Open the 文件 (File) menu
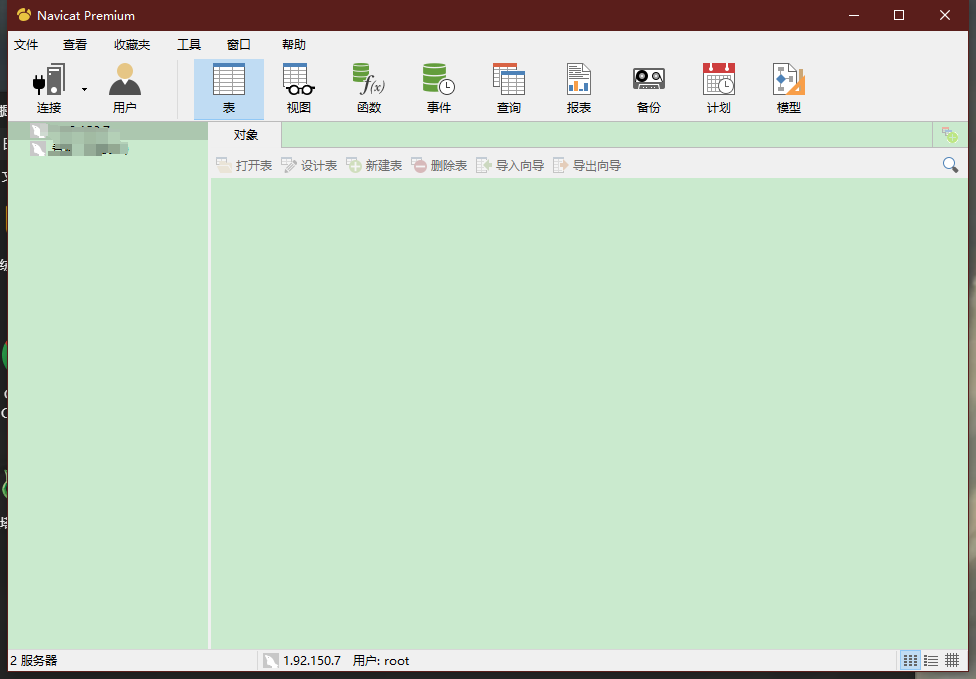976x679 pixels. (26, 45)
